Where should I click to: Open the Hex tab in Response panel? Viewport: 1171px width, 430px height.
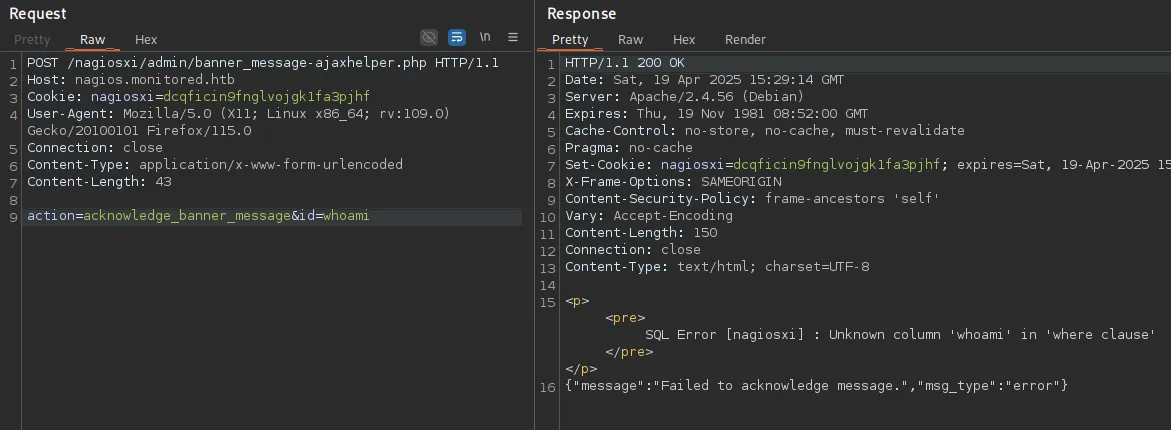pos(684,40)
